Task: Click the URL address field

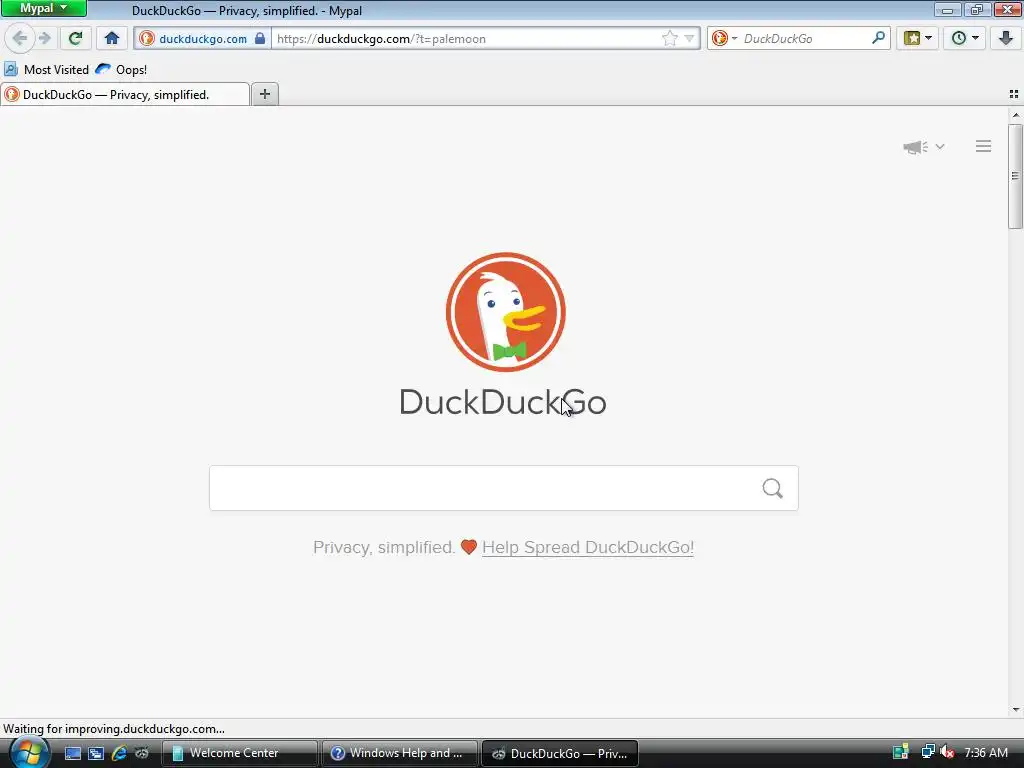Action: pos(466,39)
